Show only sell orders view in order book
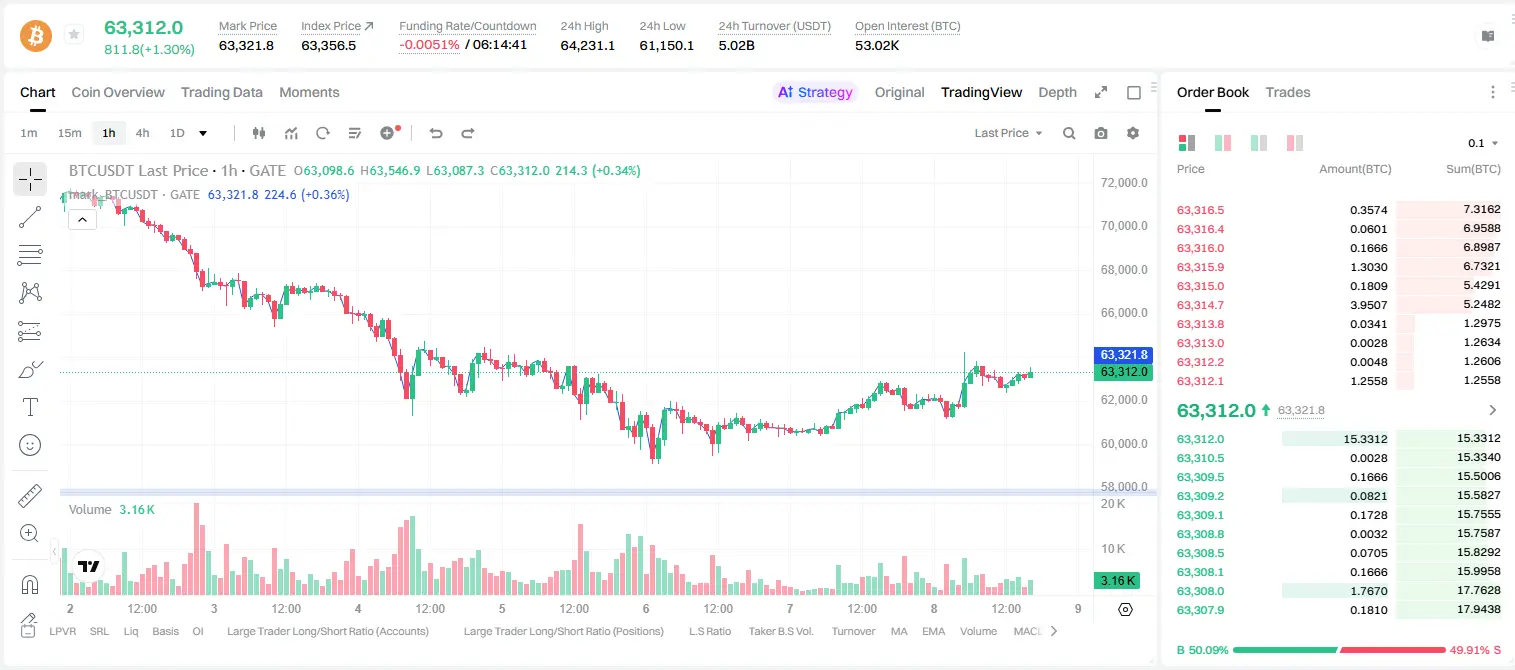Screen dimensions: 1515x670 1294,143
